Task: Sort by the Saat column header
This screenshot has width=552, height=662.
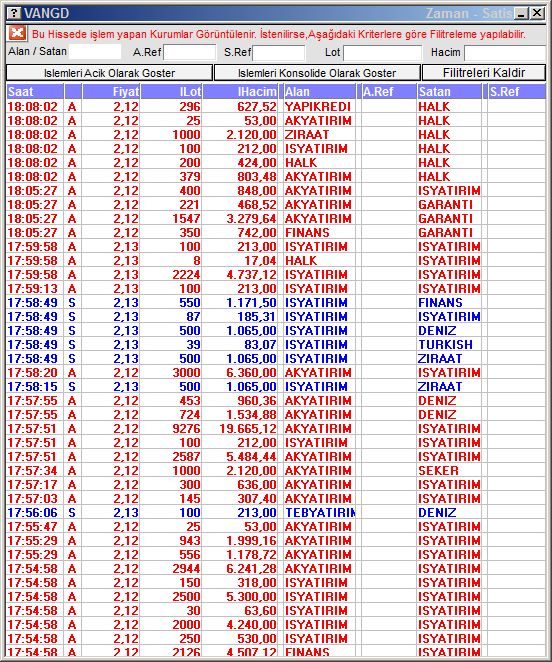Action: [35, 92]
